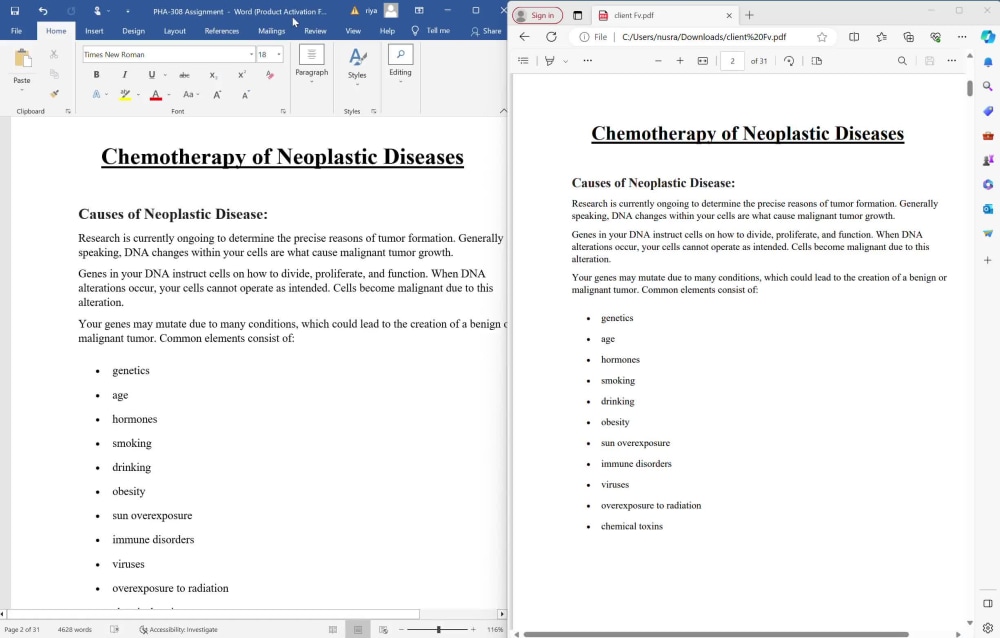Open font size dropdown showing 18

pos(279,55)
